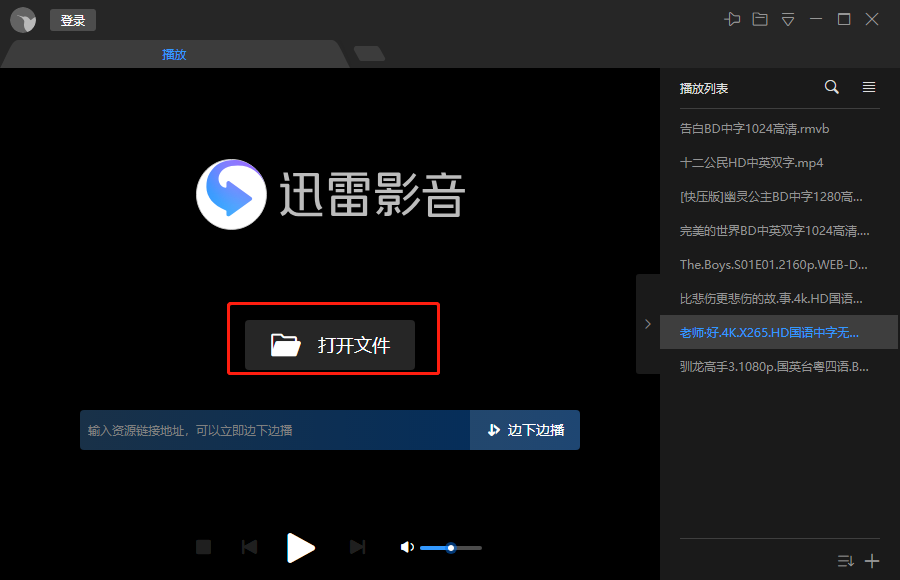Open the playlist menu lines icon
The width and height of the screenshot is (900, 580).
tap(869, 87)
